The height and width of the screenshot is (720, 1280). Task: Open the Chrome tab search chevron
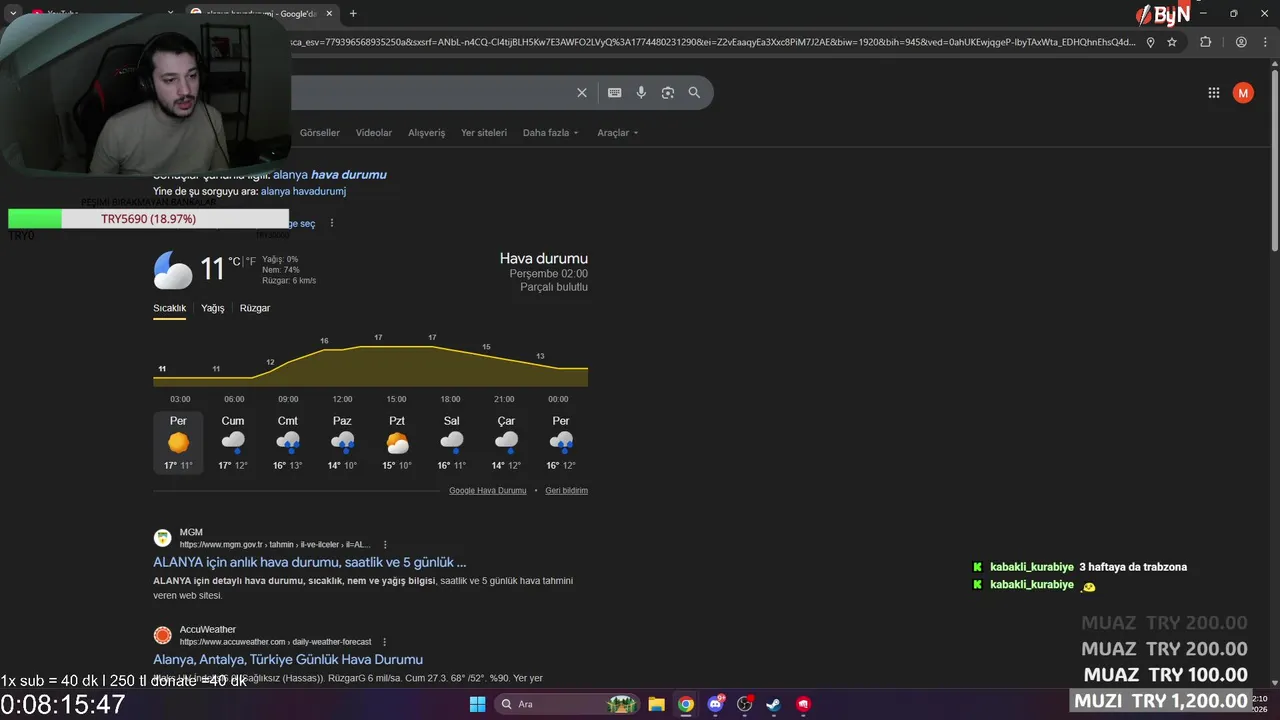[x=13, y=13]
